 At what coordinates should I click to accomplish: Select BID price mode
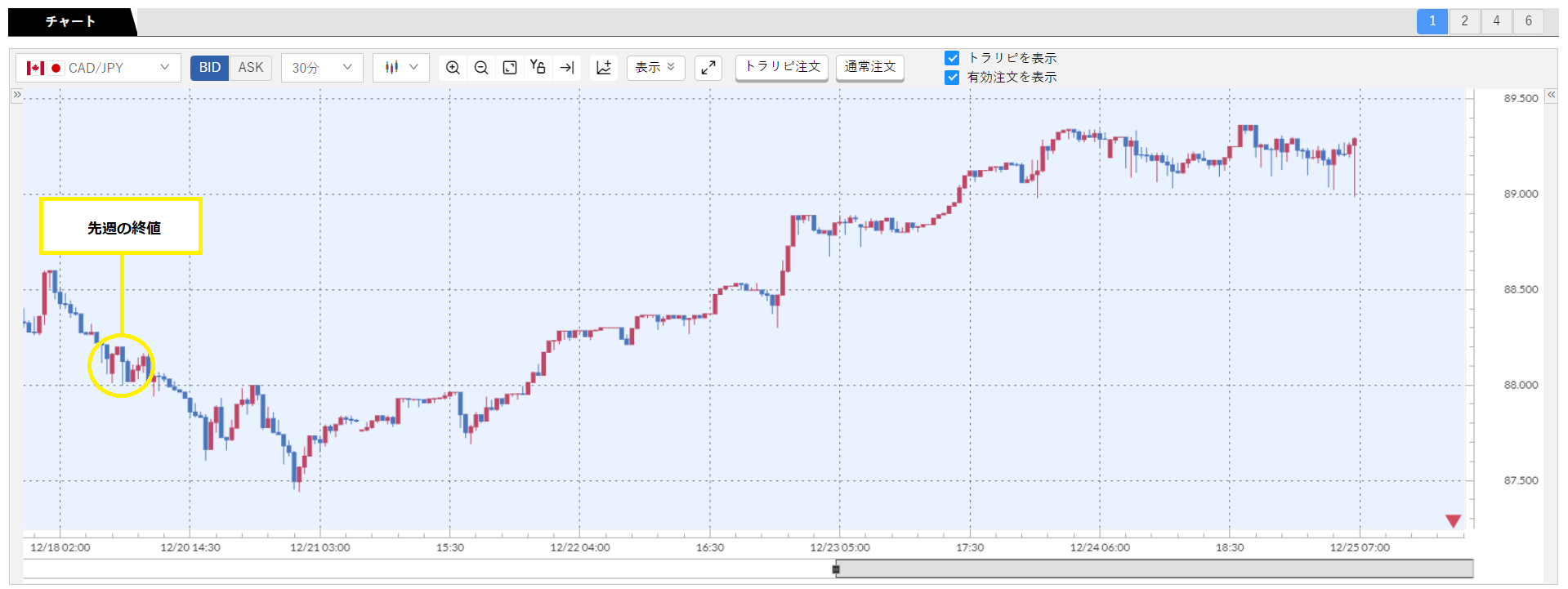[210, 68]
